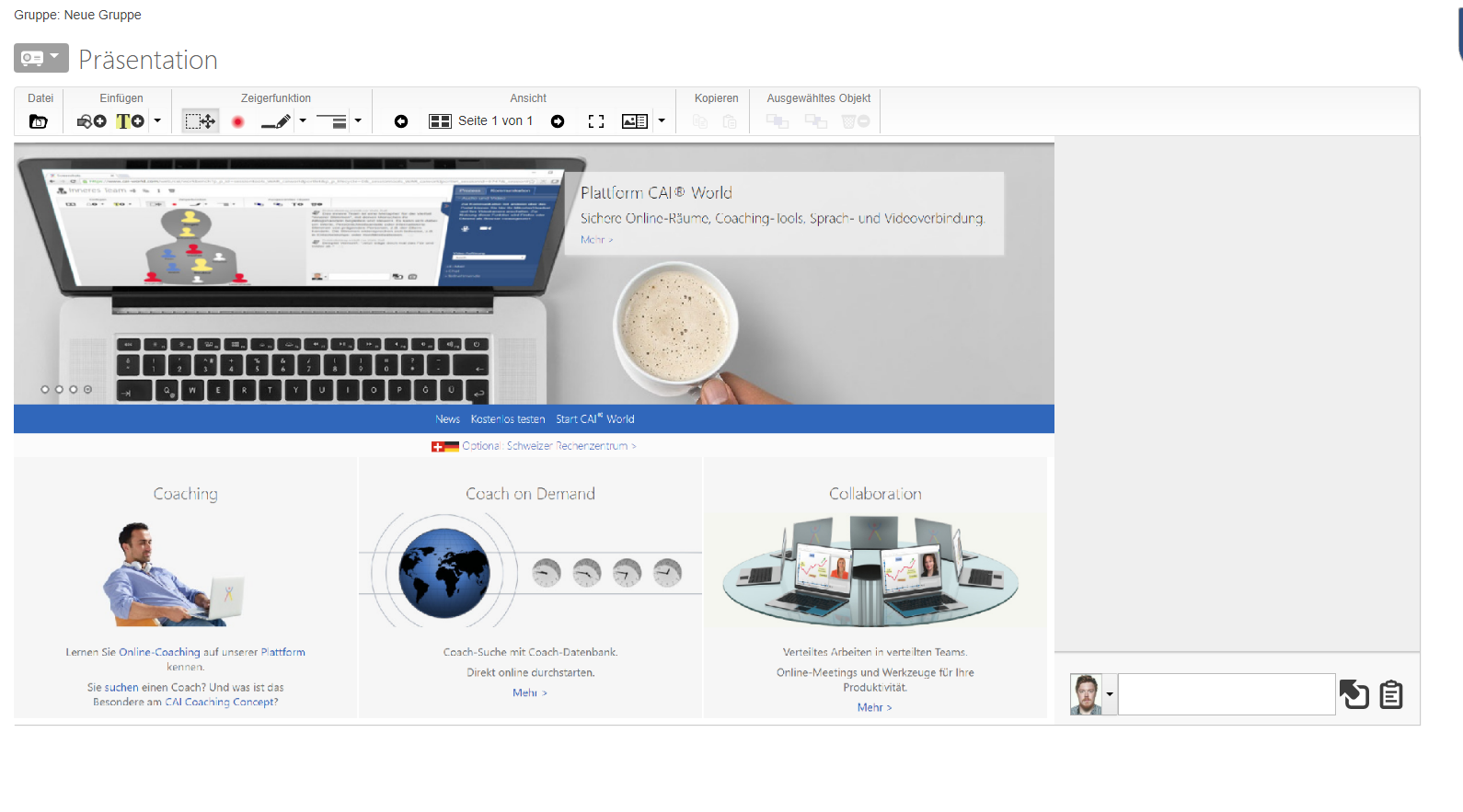
Task: Click the disabled copy icon under Kopieren
Action: click(x=700, y=121)
